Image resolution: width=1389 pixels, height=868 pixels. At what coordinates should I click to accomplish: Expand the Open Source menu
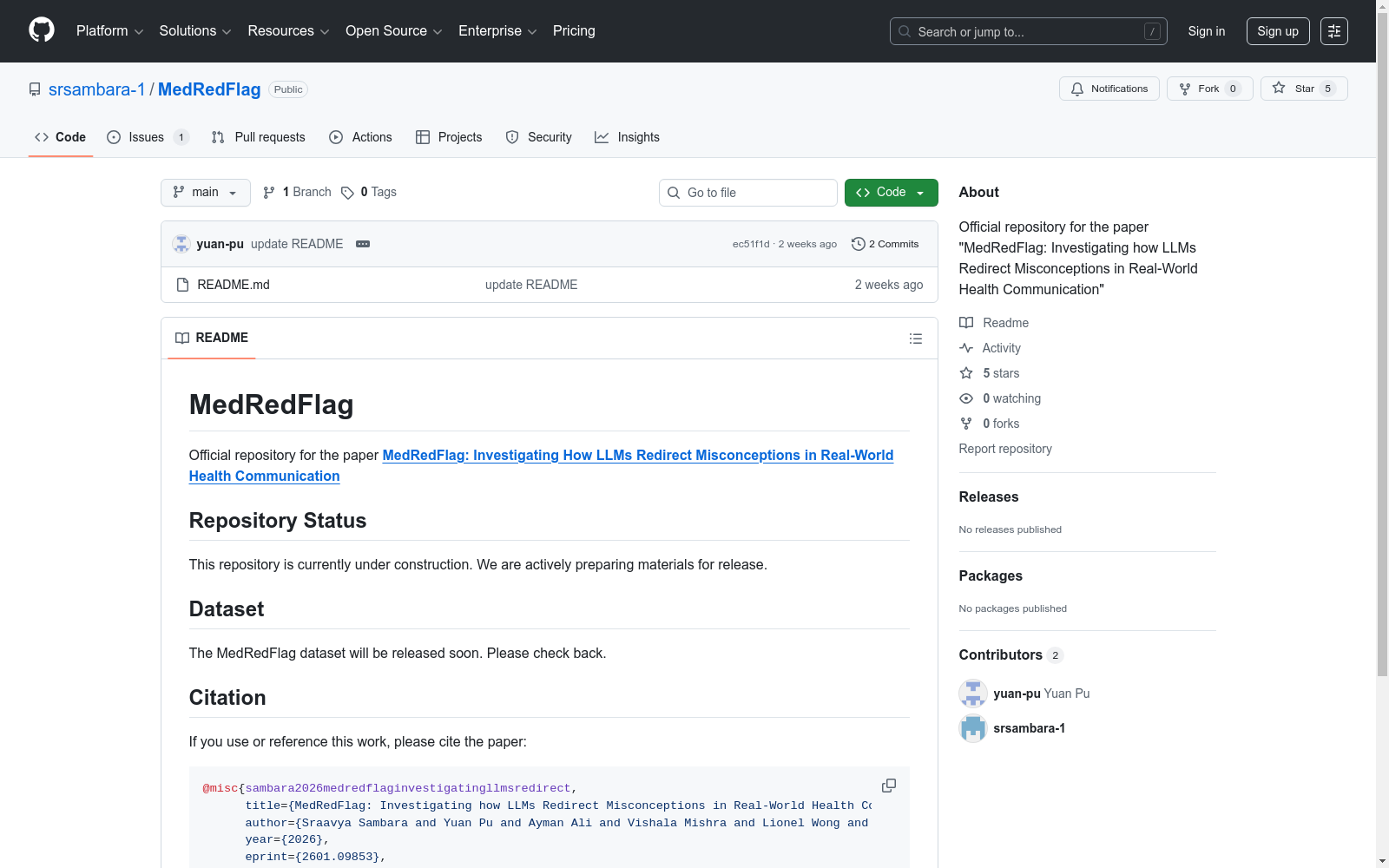394,31
